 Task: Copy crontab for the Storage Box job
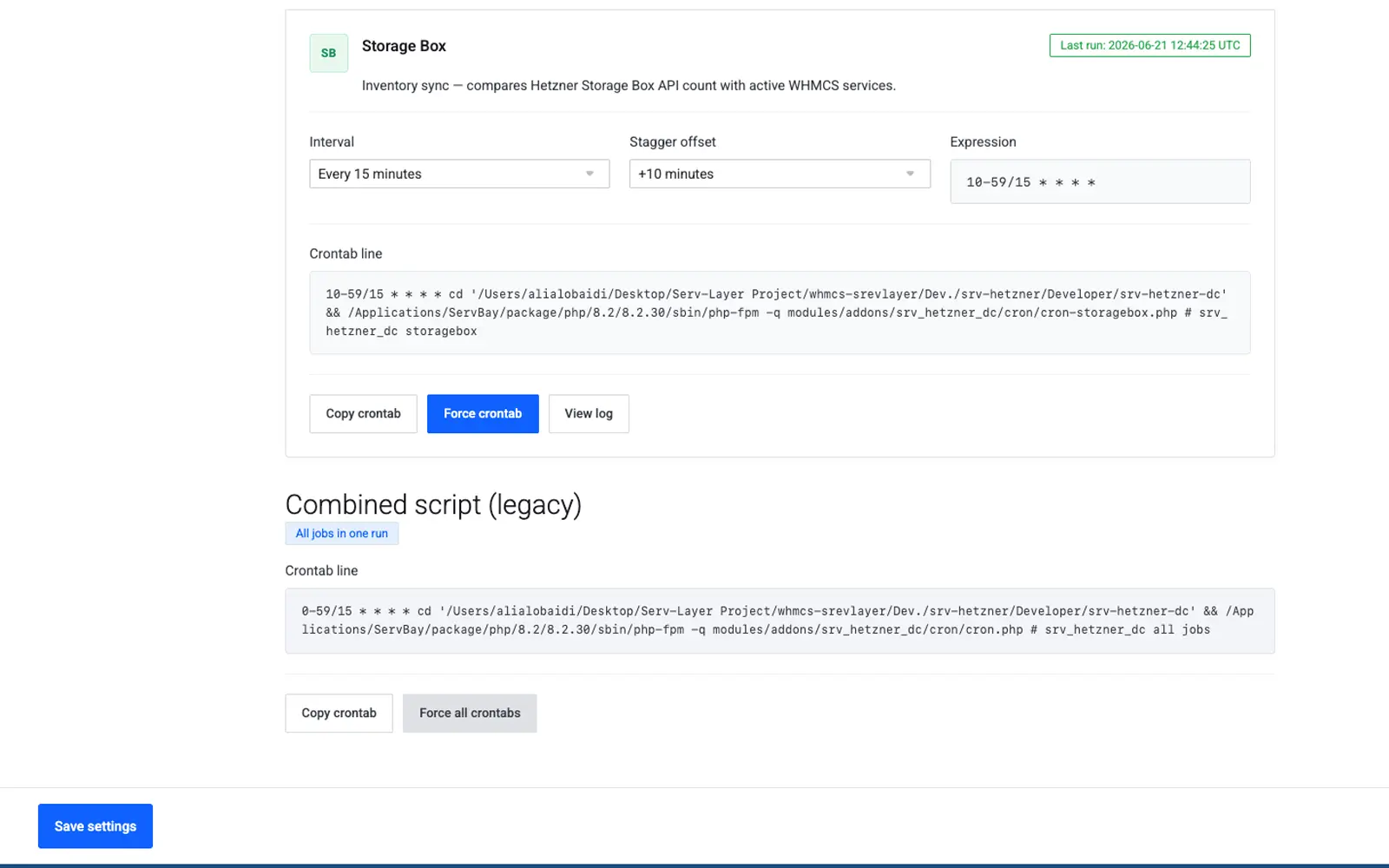(x=363, y=414)
